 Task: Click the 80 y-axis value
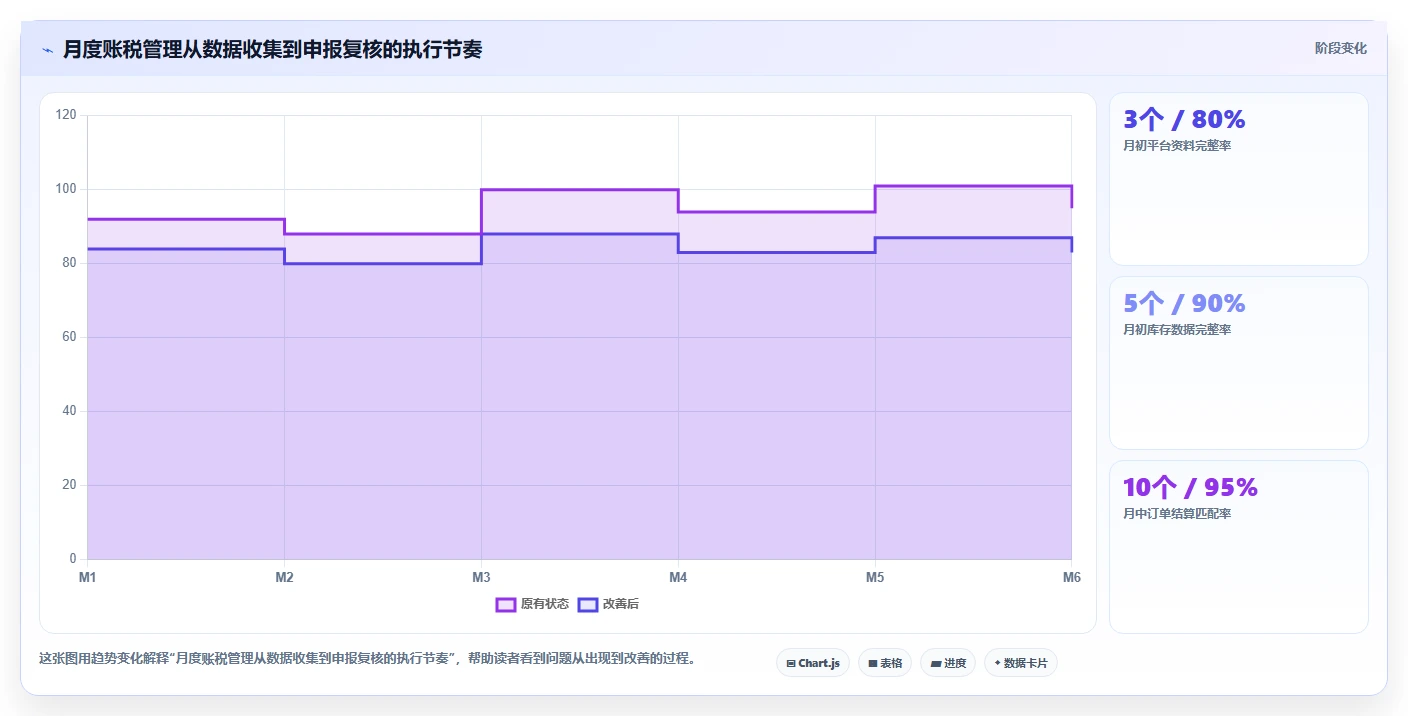[x=69, y=263]
